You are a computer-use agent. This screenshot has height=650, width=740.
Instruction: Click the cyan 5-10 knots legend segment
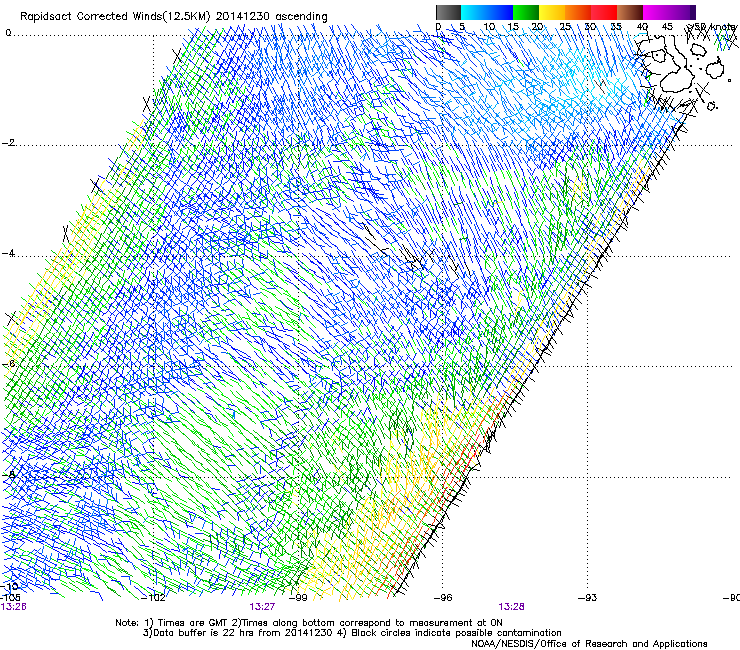pyautogui.click(x=474, y=12)
